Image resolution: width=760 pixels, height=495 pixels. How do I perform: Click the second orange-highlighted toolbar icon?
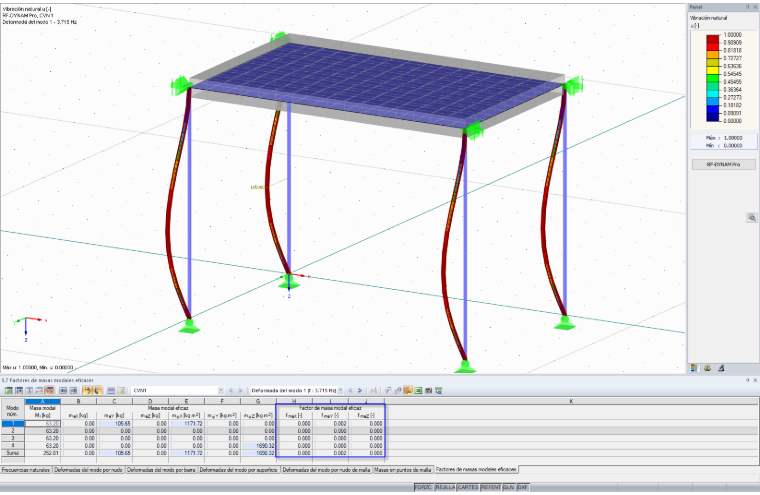tap(97, 390)
